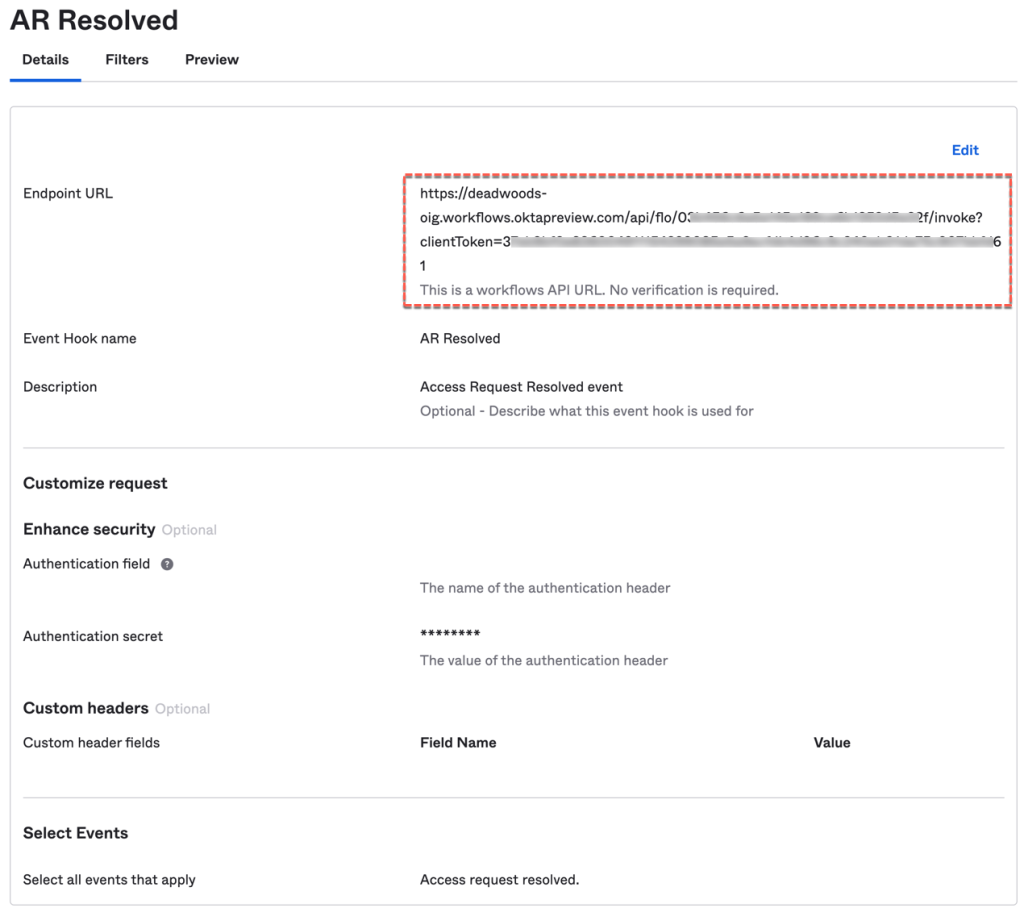Viewport: 1024px width, 912px height.
Task: Click the Value column header
Action: tap(832, 743)
